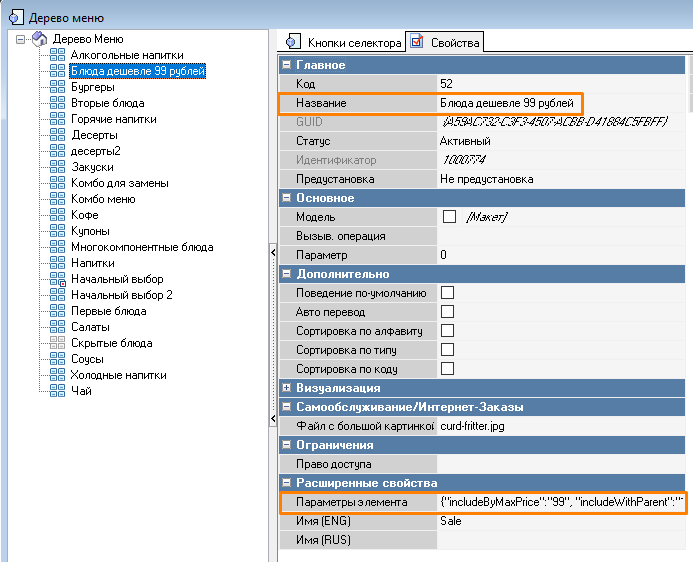Click the Кофе tree item icon
The height and width of the screenshot is (562, 693).
tap(57, 215)
